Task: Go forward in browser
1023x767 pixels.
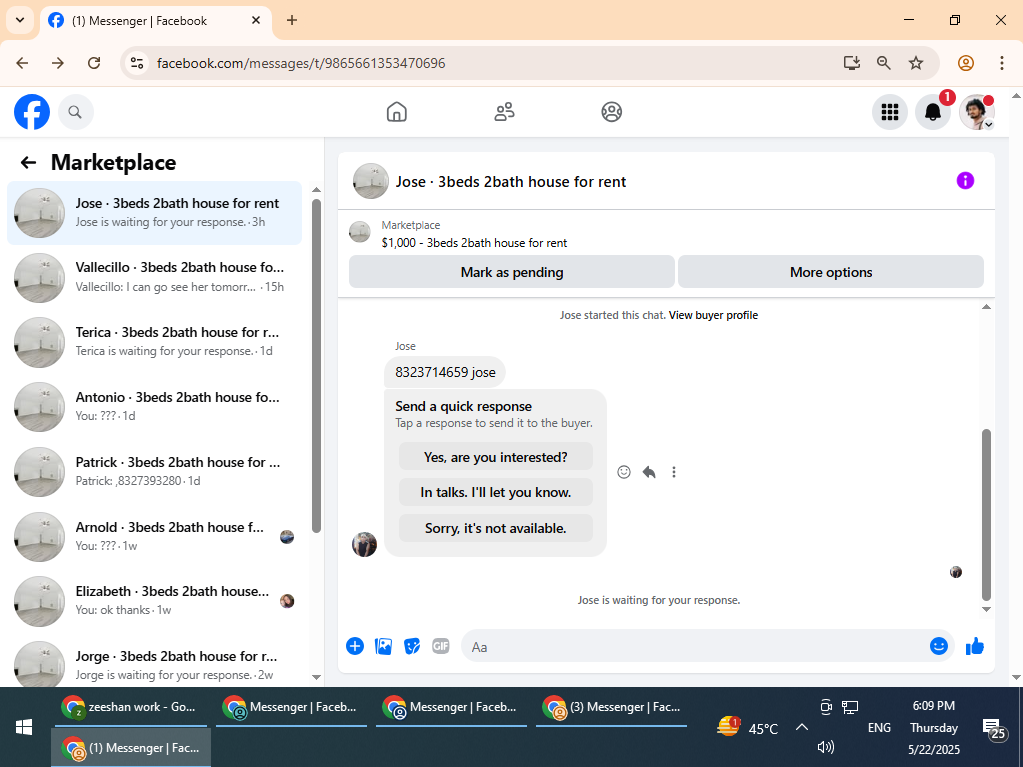Action: point(58,63)
